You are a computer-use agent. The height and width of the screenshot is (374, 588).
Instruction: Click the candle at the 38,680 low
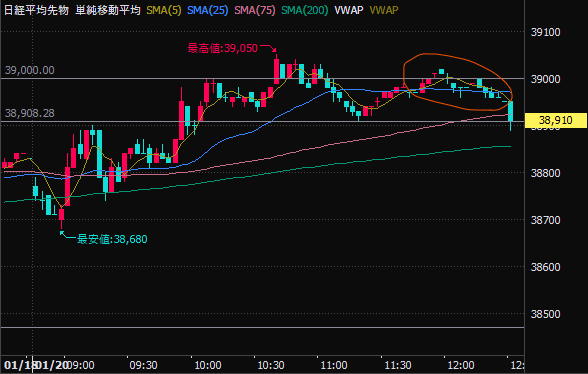pos(62,218)
